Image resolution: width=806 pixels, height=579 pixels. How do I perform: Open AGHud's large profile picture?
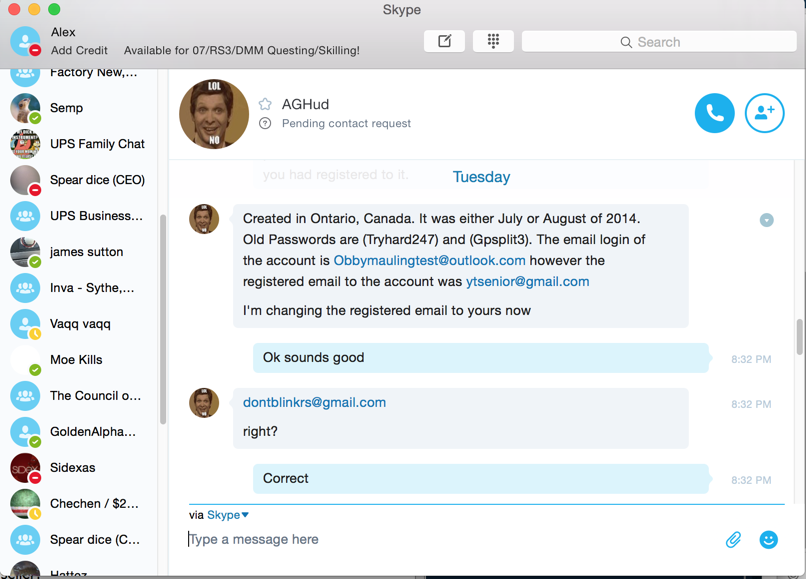[x=214, y=114]
